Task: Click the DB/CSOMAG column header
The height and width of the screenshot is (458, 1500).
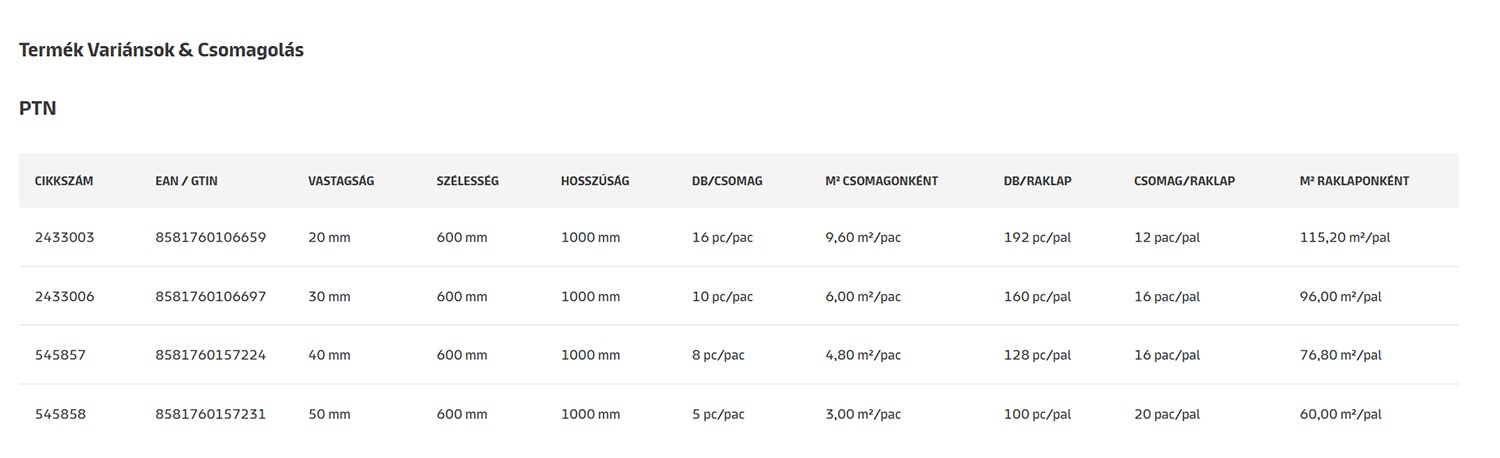Action: pos(727,181)
